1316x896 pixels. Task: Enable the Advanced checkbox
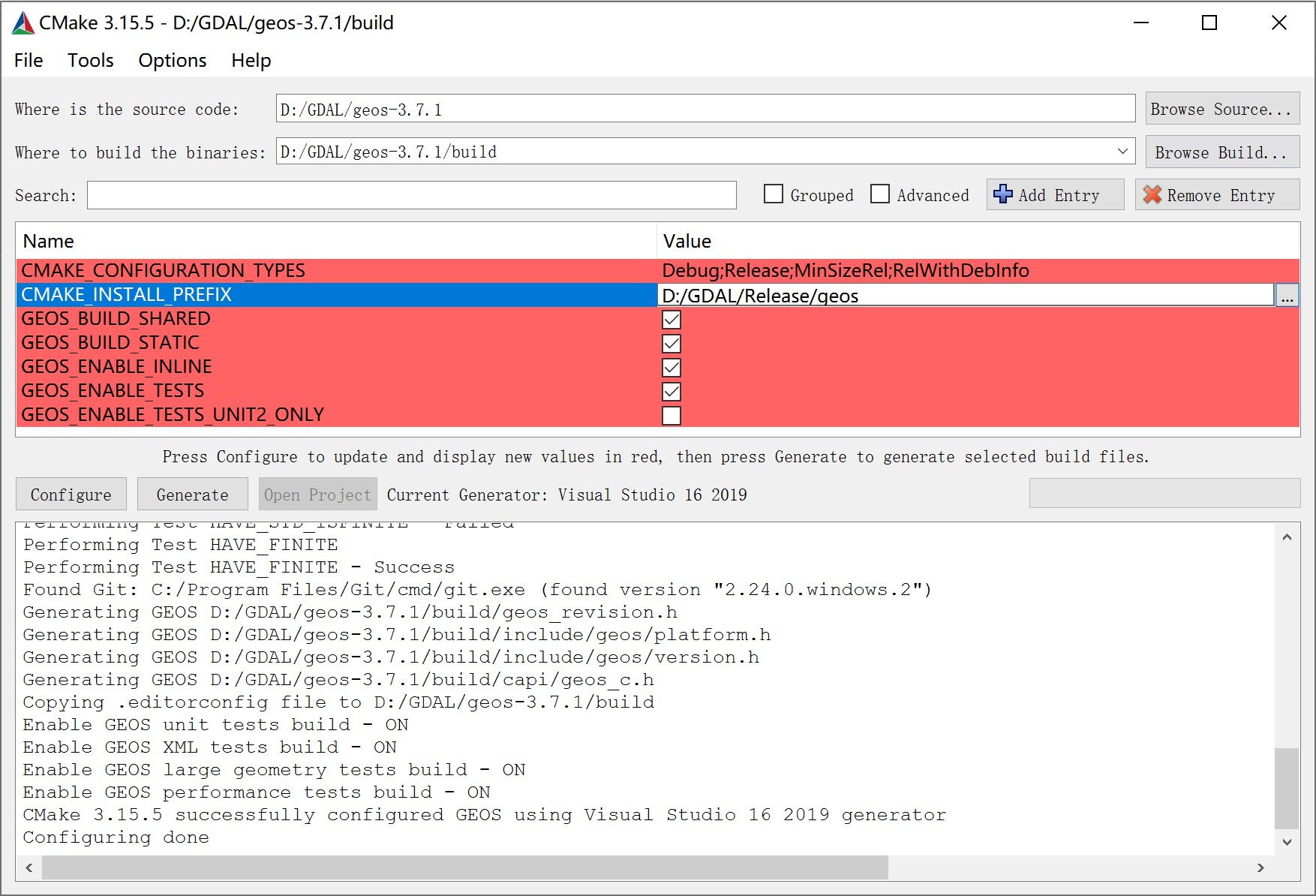(x=880, y=194)
